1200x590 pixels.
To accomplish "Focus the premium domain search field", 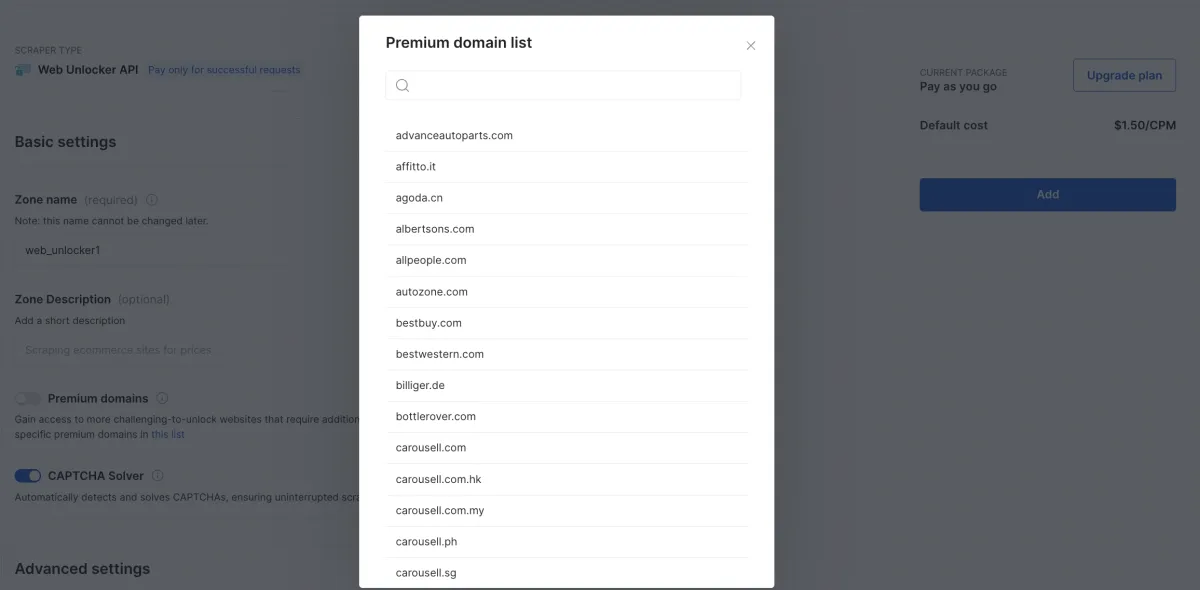I will tap(563, 85).
